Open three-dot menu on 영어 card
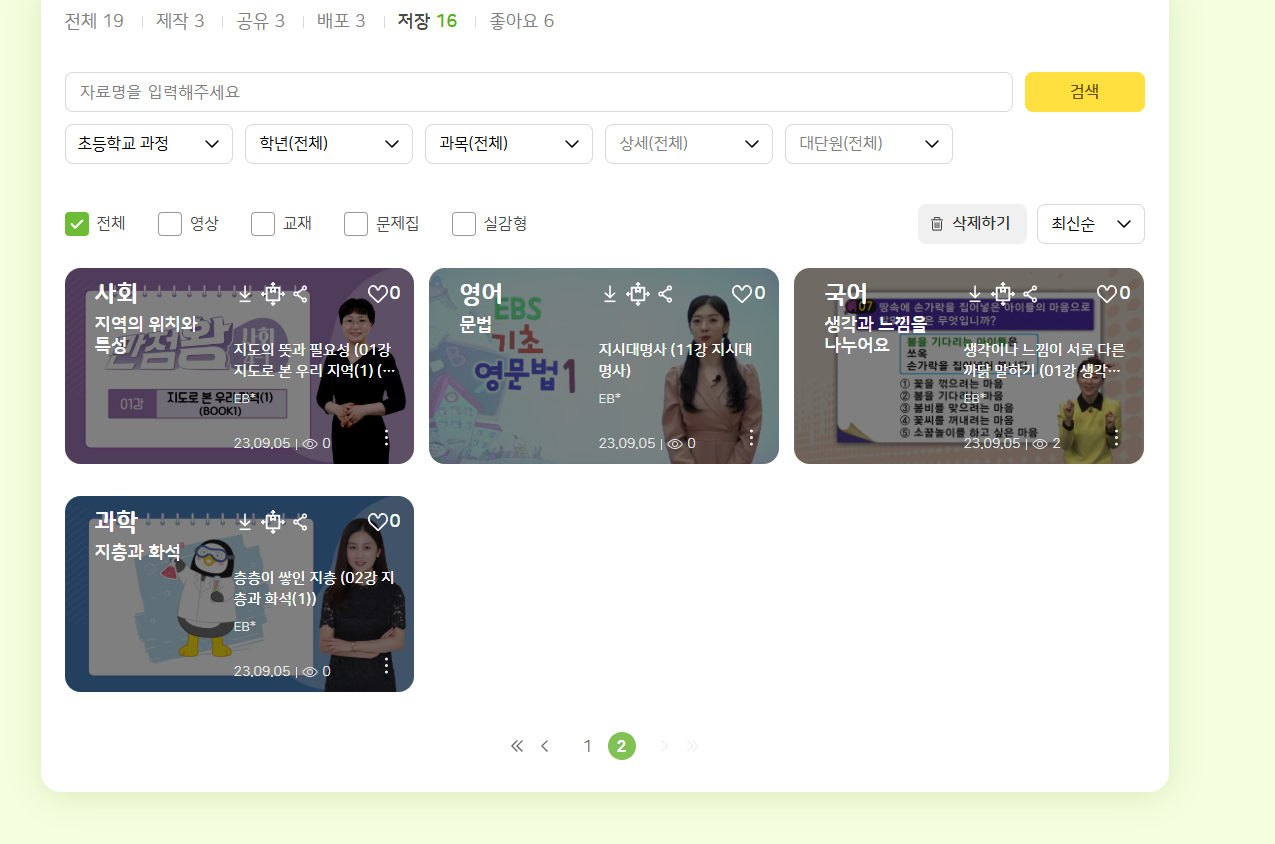The width and height of the screenshot is (1275, 844). 752,438
